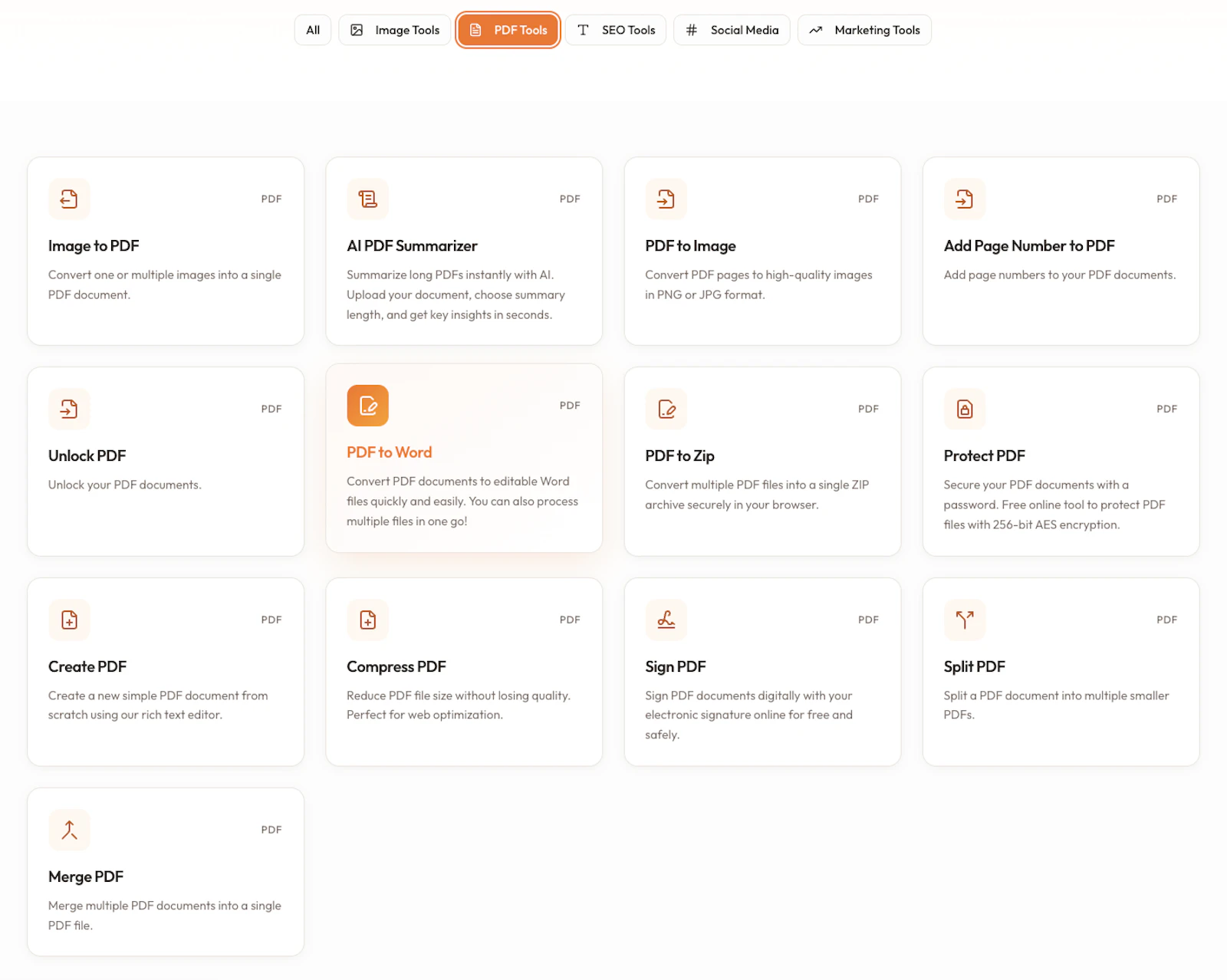Show All tools category
The height and width of the screenshot is (980, 1227).
point(313,30)
